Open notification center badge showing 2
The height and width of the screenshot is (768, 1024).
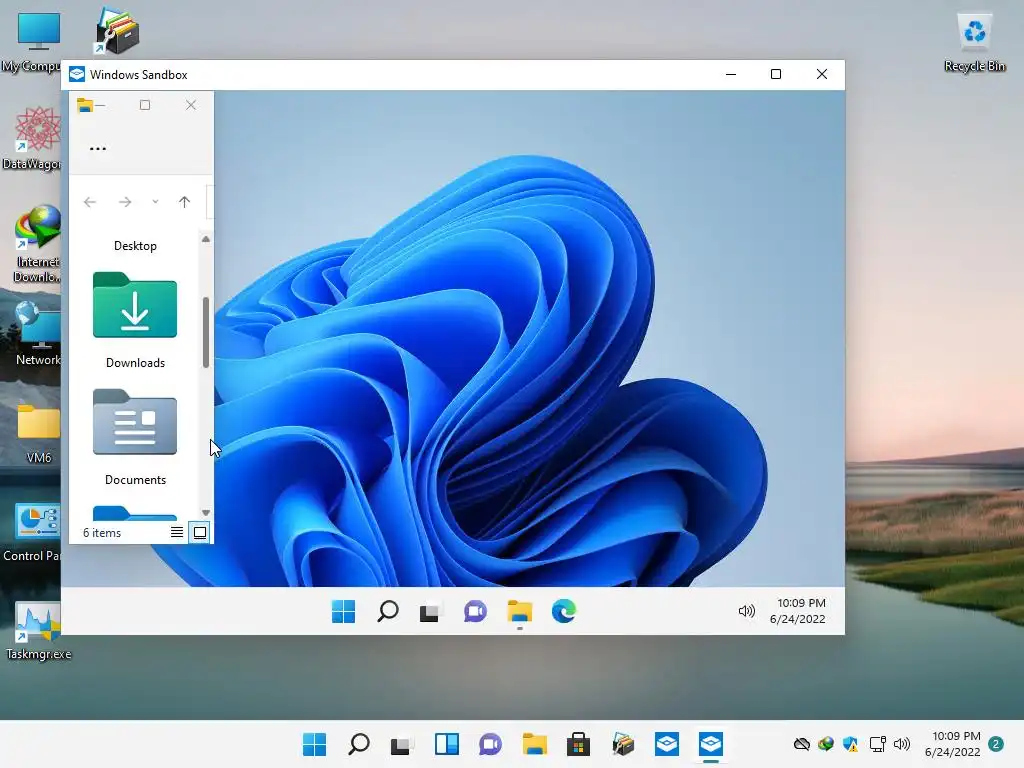pos(996,744)
